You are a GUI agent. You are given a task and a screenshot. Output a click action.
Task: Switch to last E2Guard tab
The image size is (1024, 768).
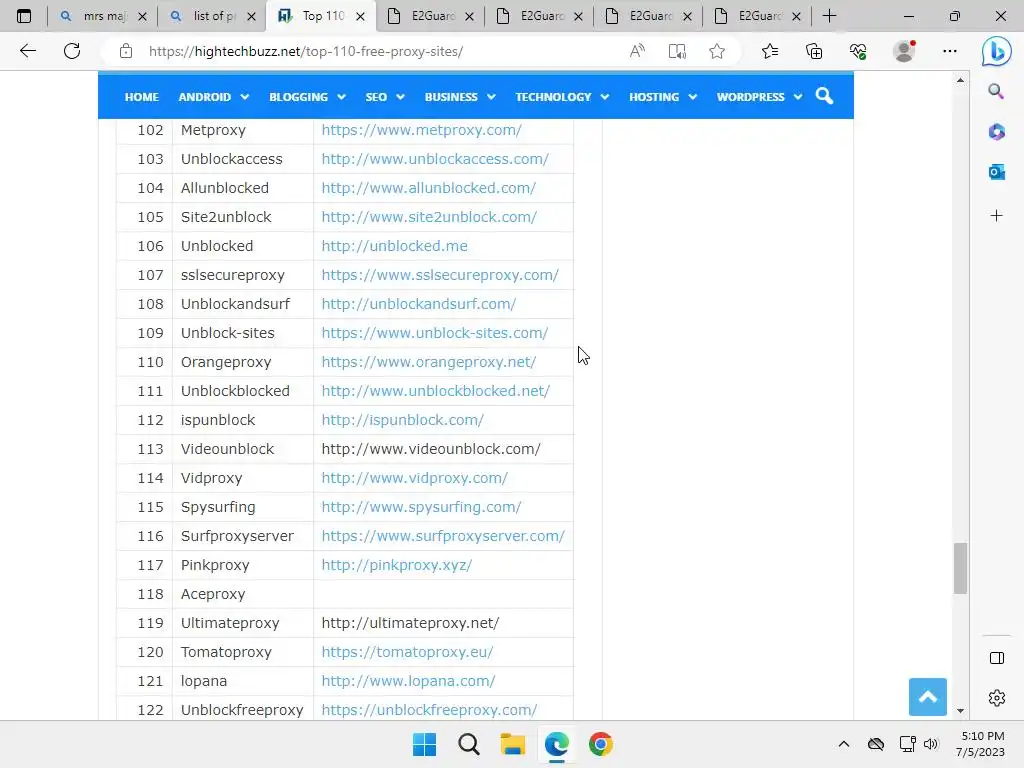(x=758, y=16)
